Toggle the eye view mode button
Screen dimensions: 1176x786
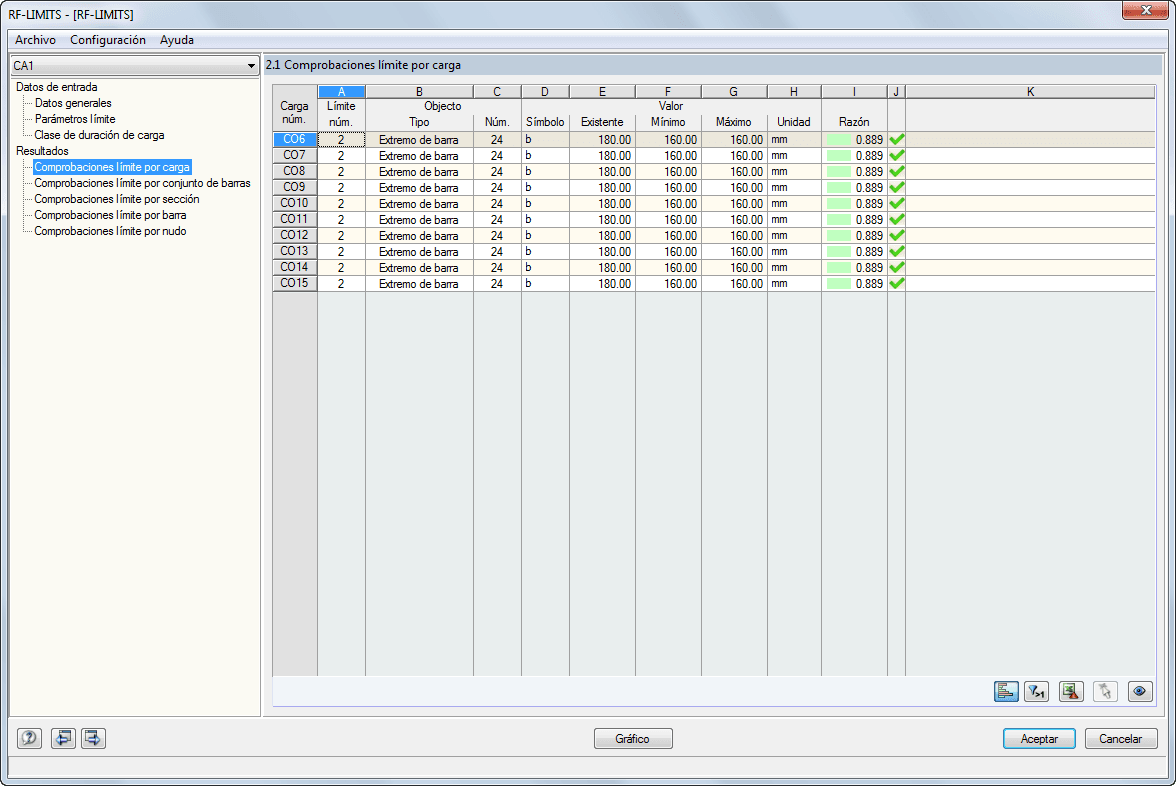coord(1140,692)
